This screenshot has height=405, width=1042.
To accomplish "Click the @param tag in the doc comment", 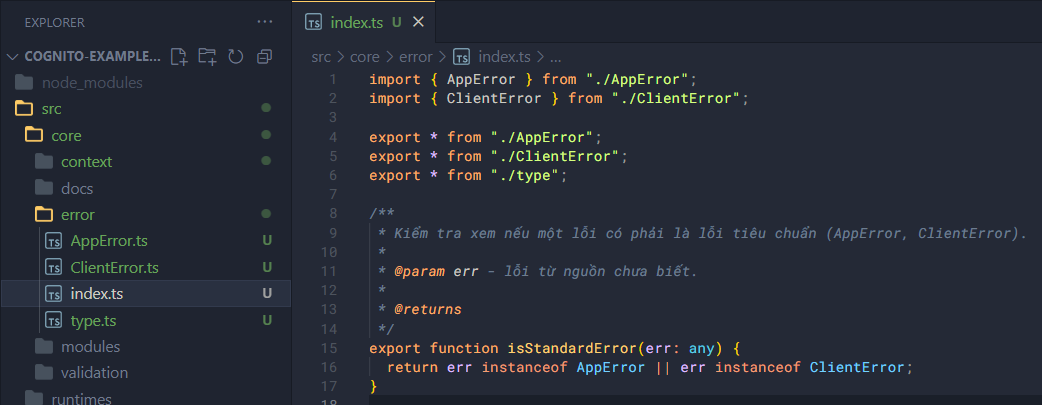I will point(420,272).
